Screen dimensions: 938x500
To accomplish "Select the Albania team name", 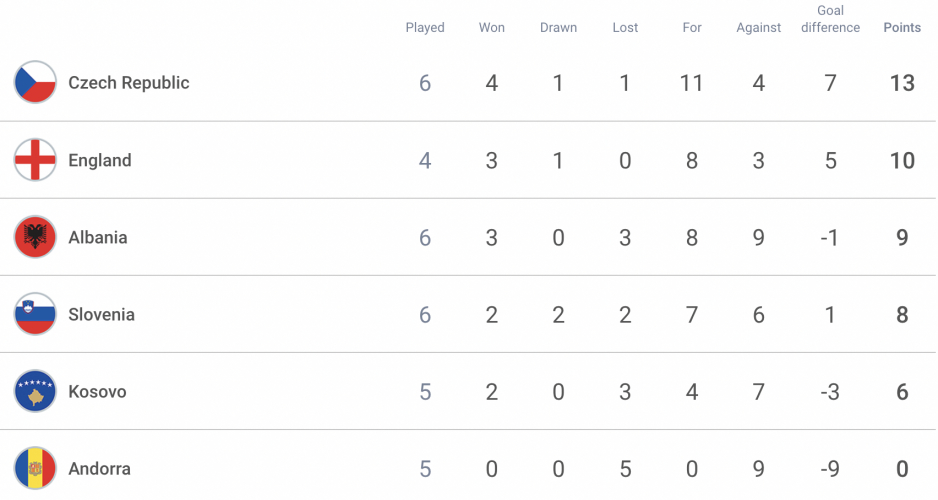I will (x=98, y=237).
